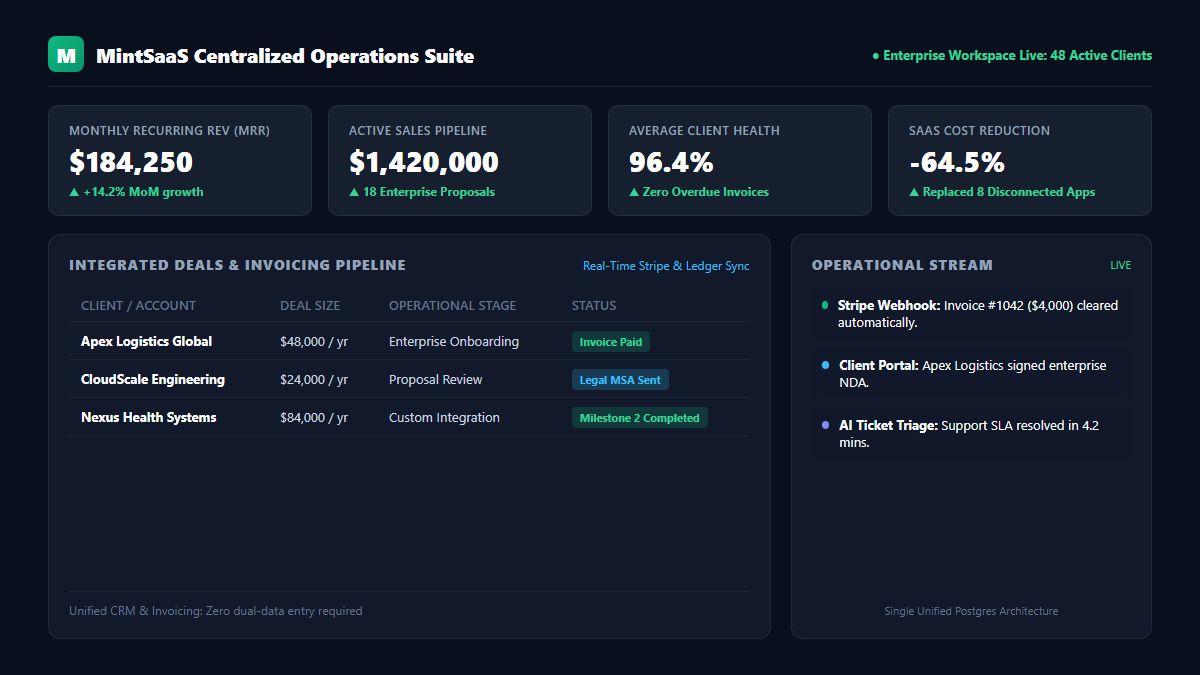Viewport: 1200px width, 675px height.
Task: Click the $24,000 / yr deal size
Action: 314,380
